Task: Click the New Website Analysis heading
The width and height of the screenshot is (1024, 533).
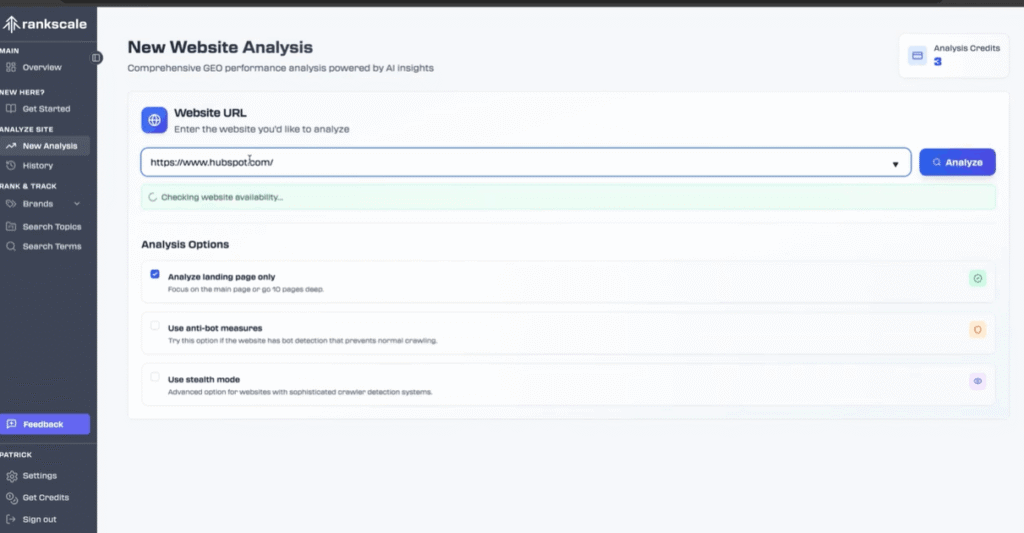Action: [x=220, y=47]
